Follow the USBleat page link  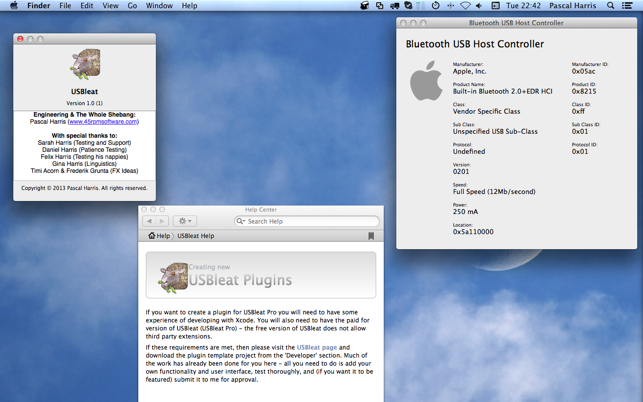click(x=317, y=347)
